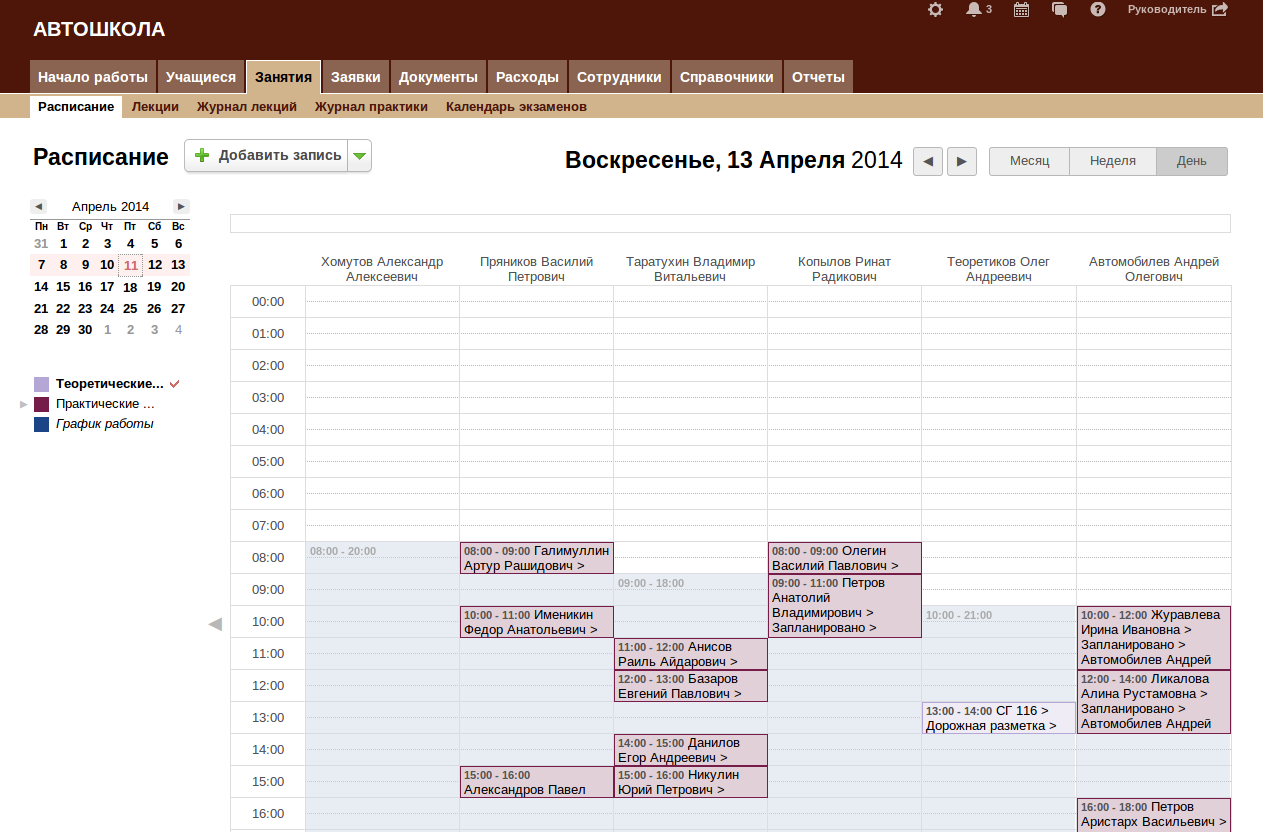The width and height of the screenshot is (1263, 832).
Task: Click Добавить запись button
Action: tap(267, 156)
